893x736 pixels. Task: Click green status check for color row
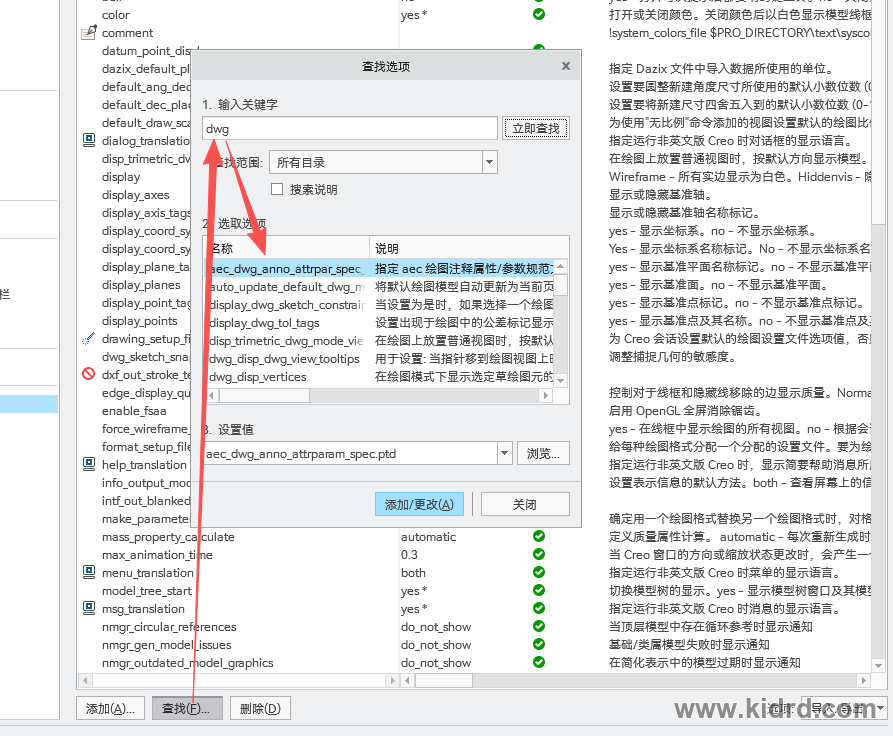coord(539,14)
